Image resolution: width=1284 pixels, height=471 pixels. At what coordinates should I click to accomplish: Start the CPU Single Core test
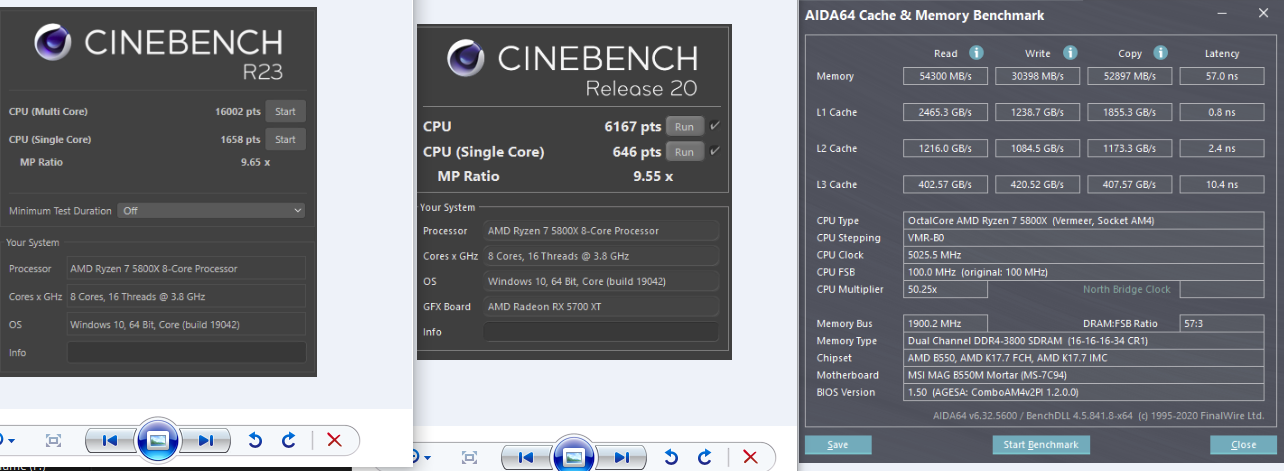(x=285, y=139)
